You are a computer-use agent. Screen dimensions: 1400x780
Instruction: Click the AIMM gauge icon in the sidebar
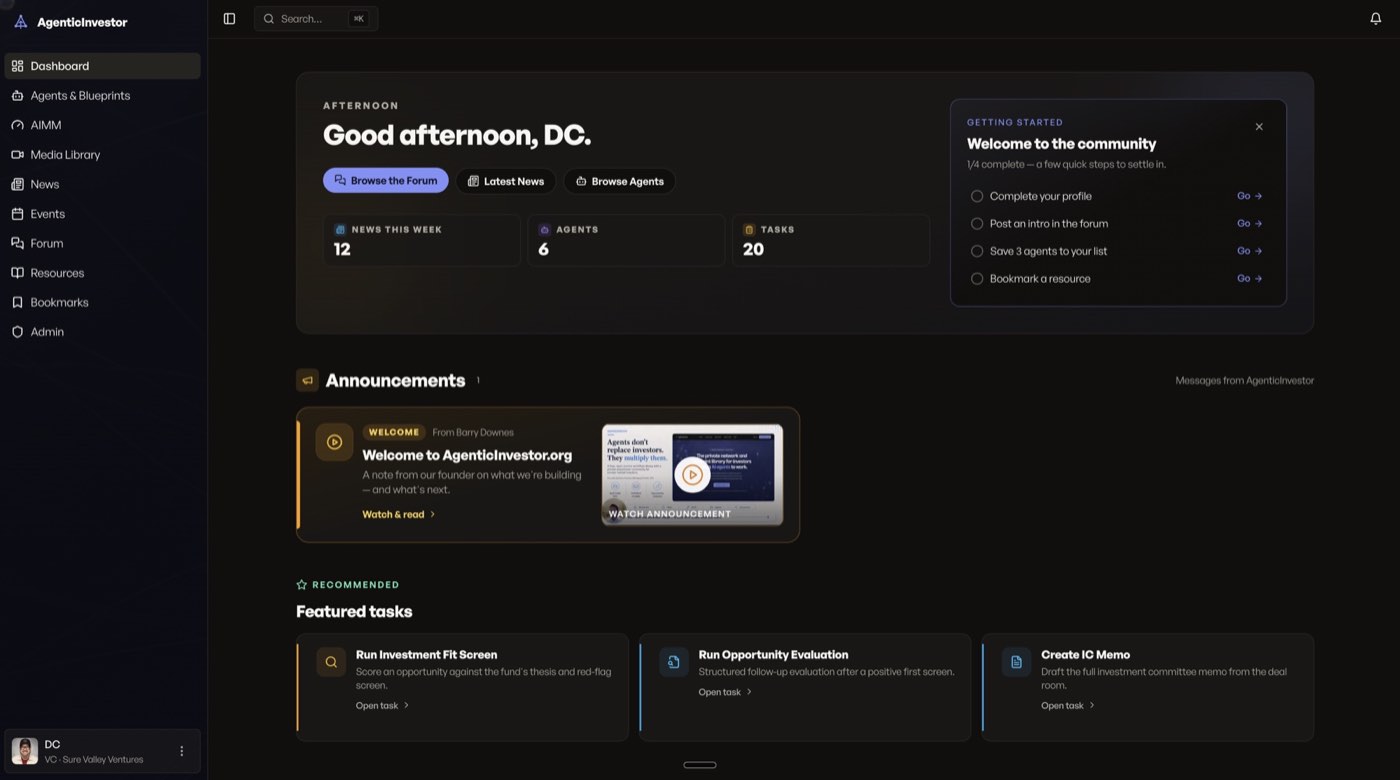pos(17,125)
